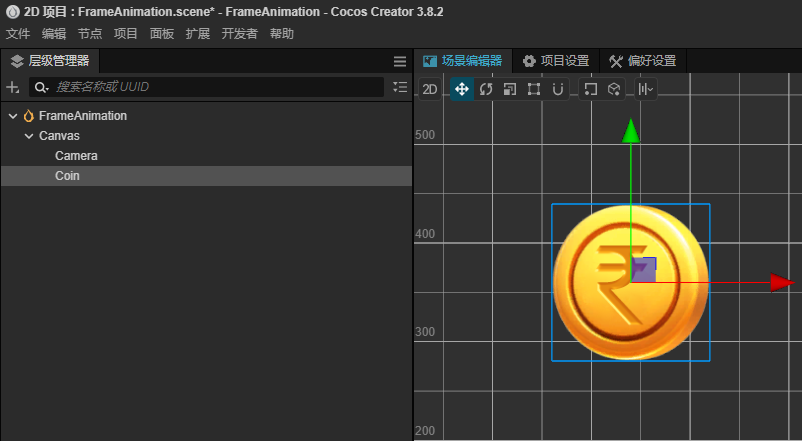Toggle local/global coordinate cube icon

point(614,90)
